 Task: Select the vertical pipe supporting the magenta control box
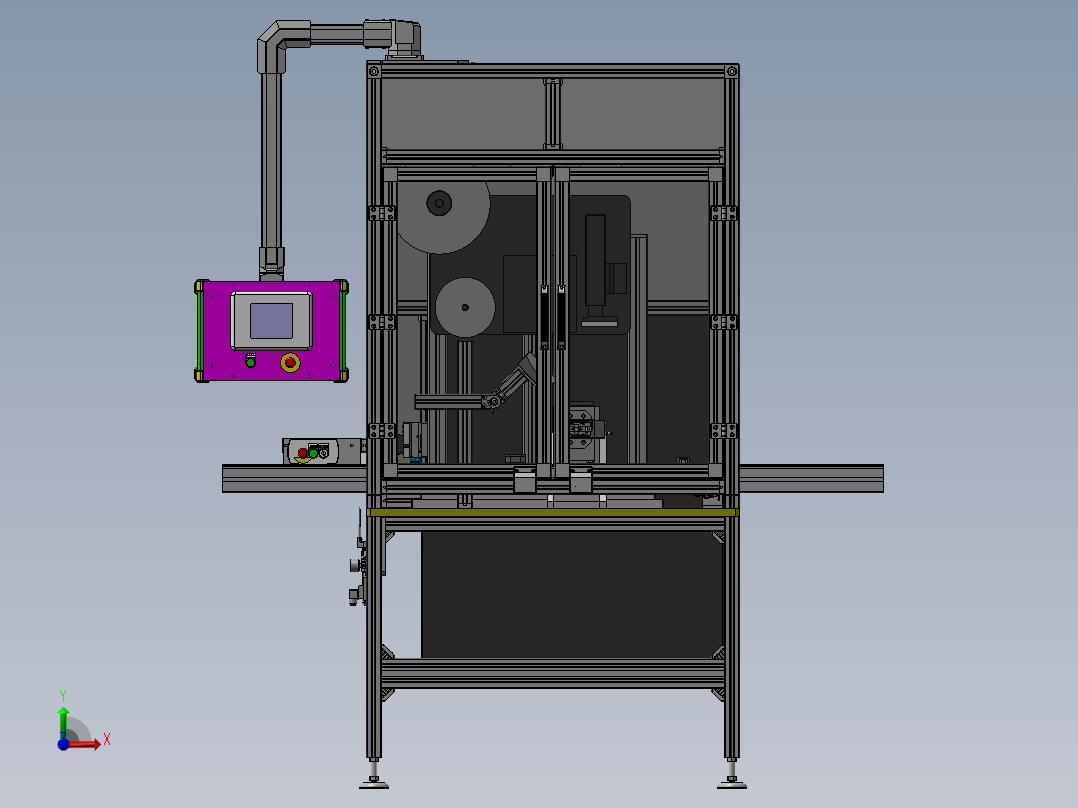[272, 162]
